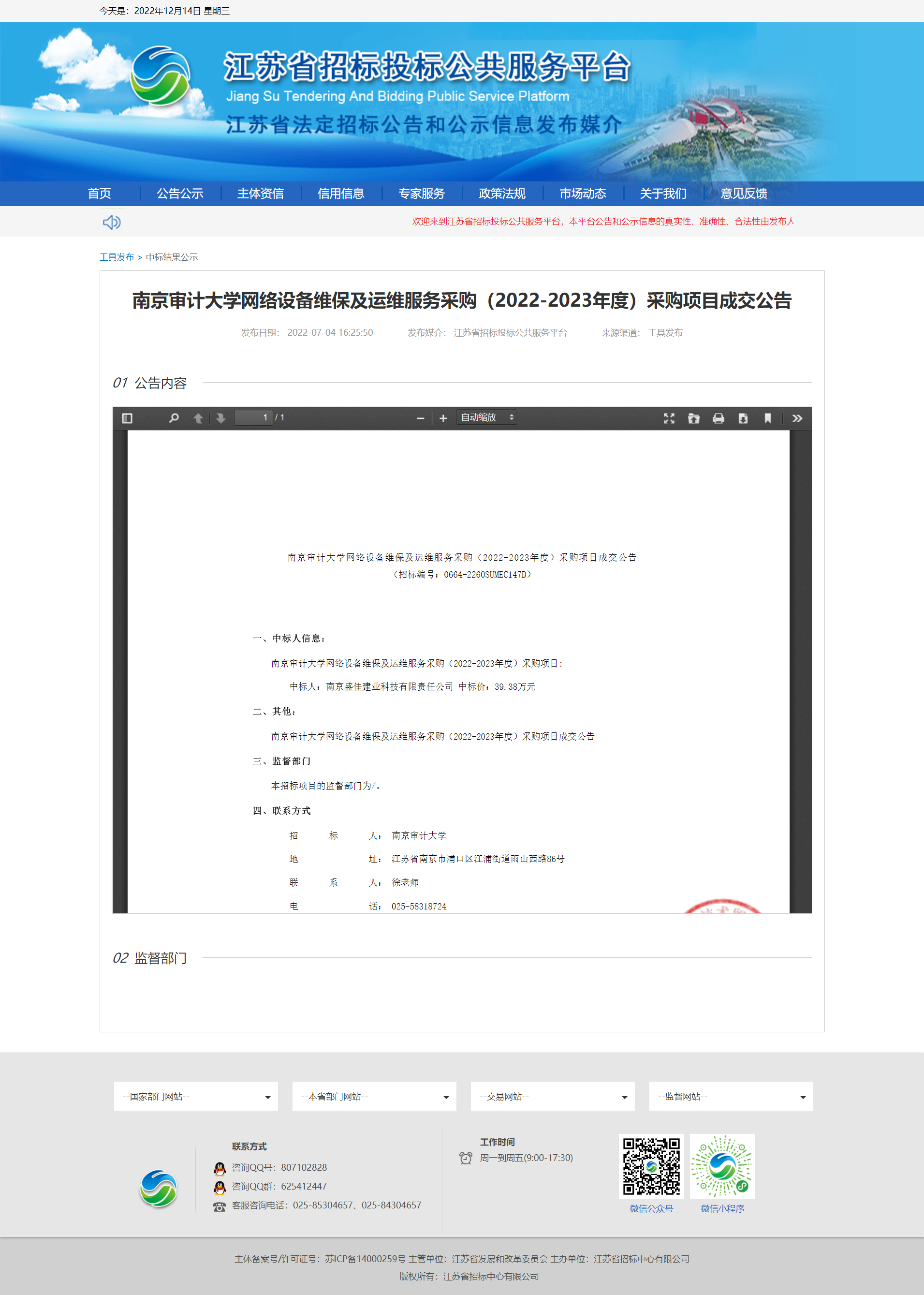
Task: Expand the 监督网站 dropdown
Action: [x=731, y=1096]
